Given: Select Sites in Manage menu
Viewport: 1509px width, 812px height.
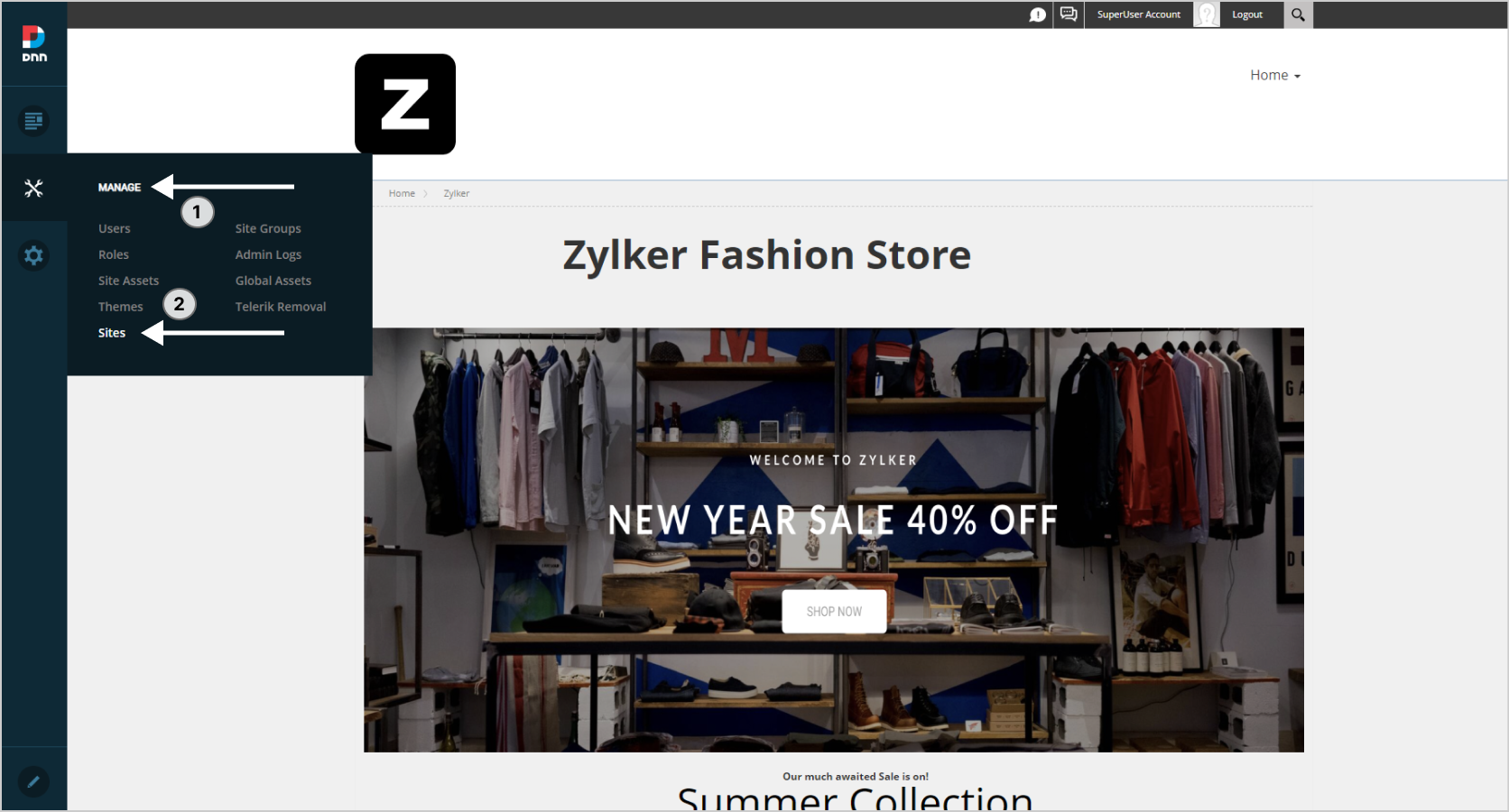Looking at the screenshot, I should (x=112, y=333).
